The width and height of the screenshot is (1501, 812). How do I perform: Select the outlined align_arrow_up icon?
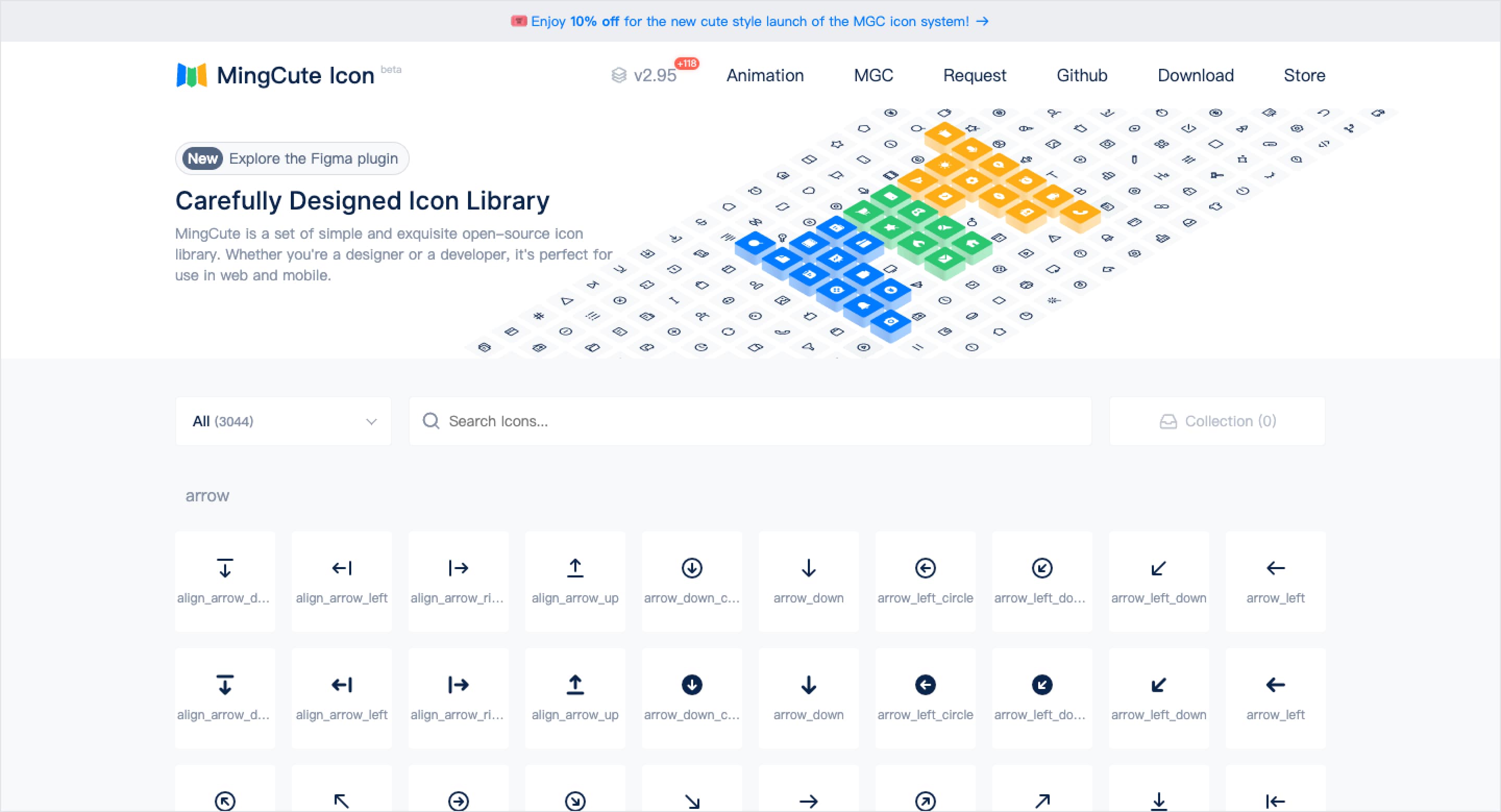point(574,569)
